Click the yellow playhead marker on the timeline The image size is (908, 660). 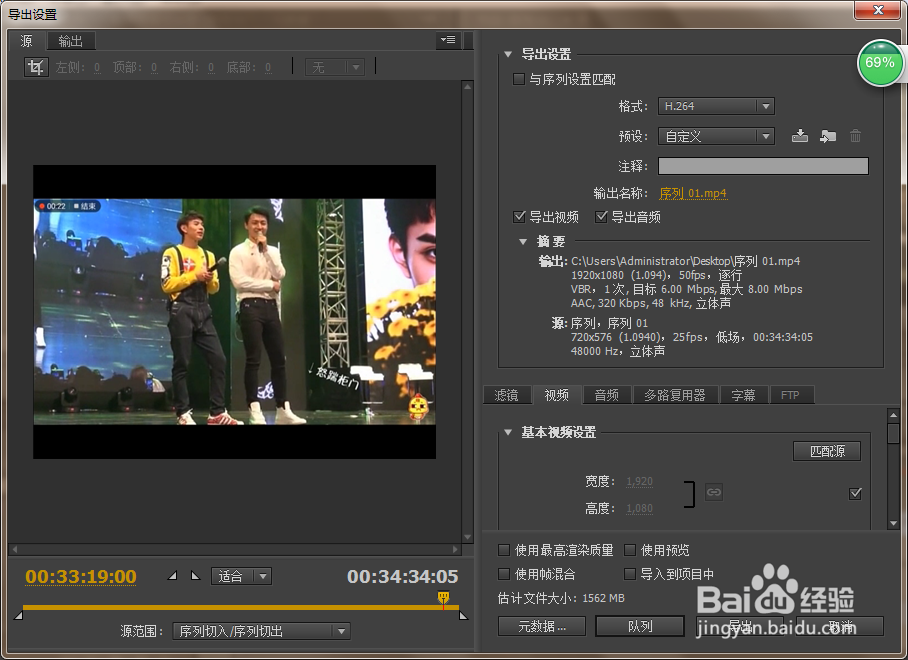[x=441, y=596]
